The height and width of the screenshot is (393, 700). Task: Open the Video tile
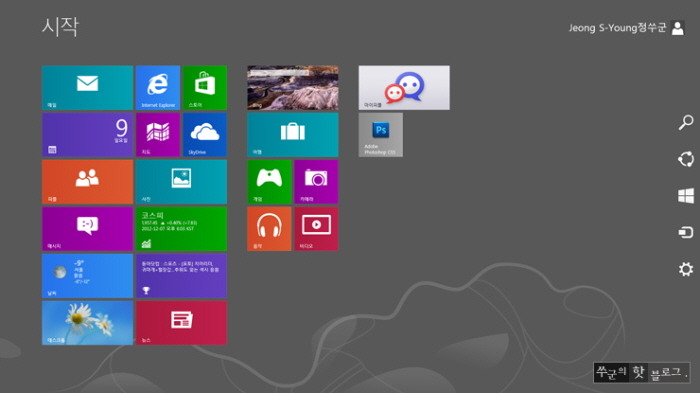[316, 229]
